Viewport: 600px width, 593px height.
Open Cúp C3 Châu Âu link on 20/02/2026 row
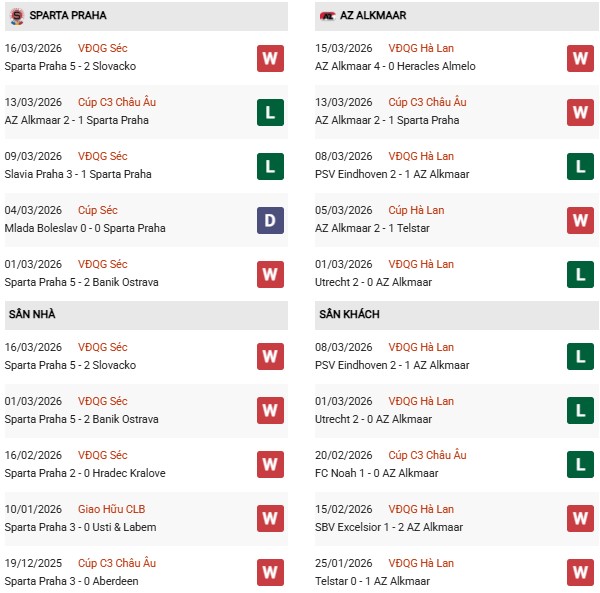click(x=426, y=455)
